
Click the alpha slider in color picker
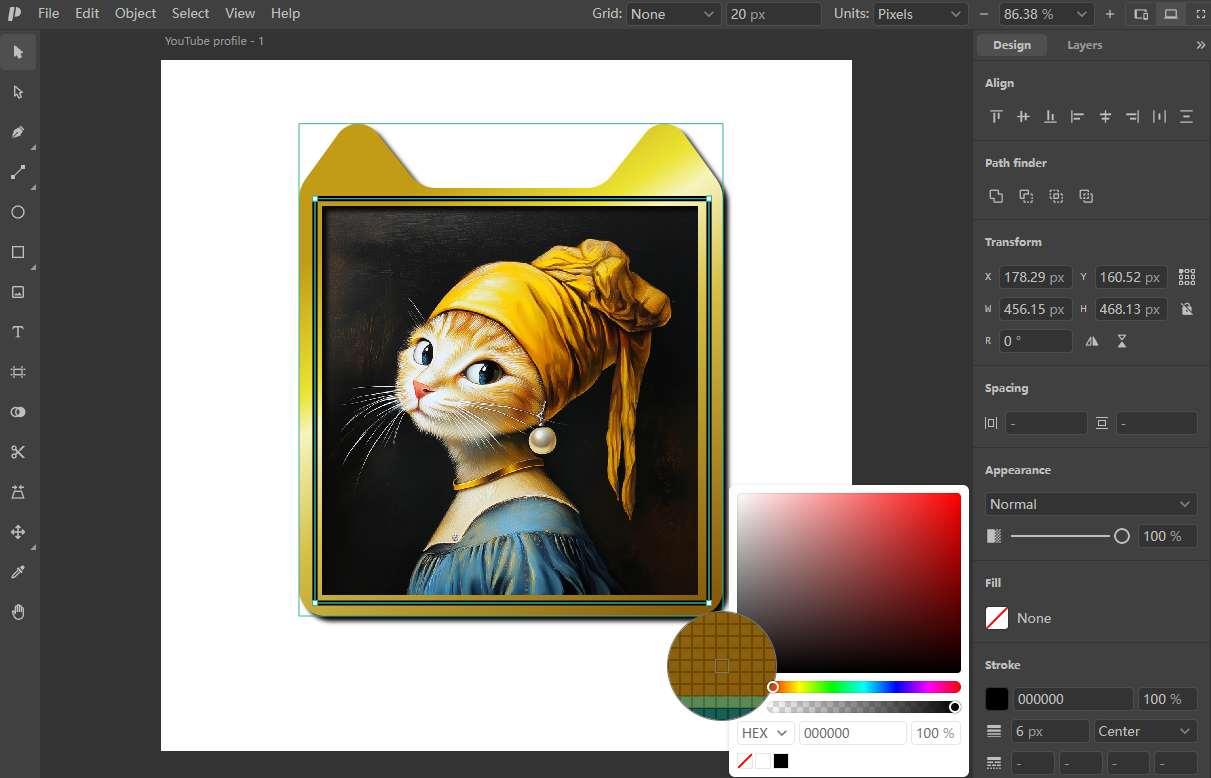[866, 707]
